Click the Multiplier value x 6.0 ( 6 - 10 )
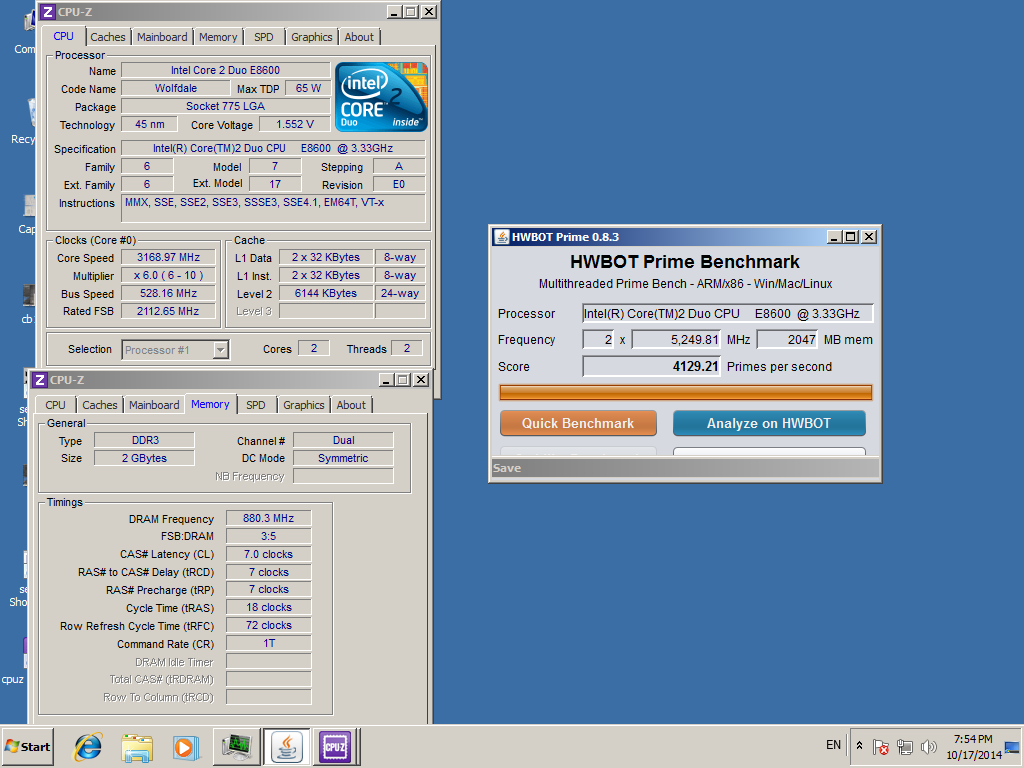This screenshot has height=768, width=1024. pyautogui.click(x=168, y=276)
